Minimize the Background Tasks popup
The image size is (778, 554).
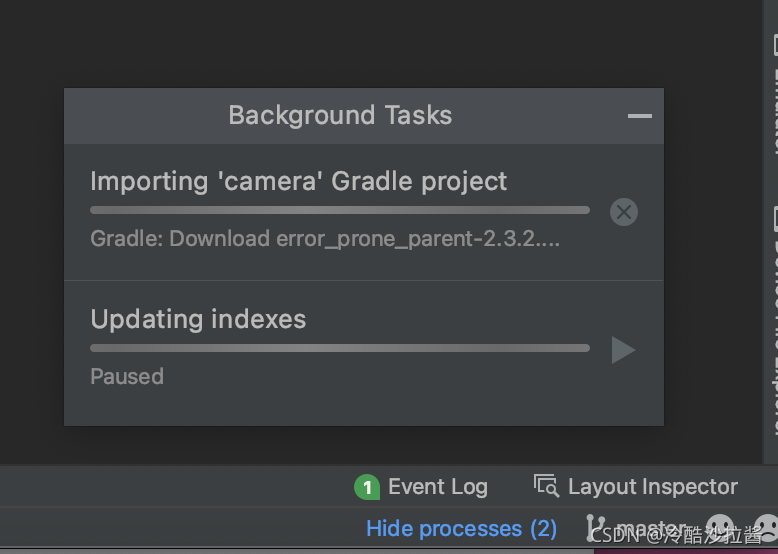pyautogui.click(x=639, y=116)
